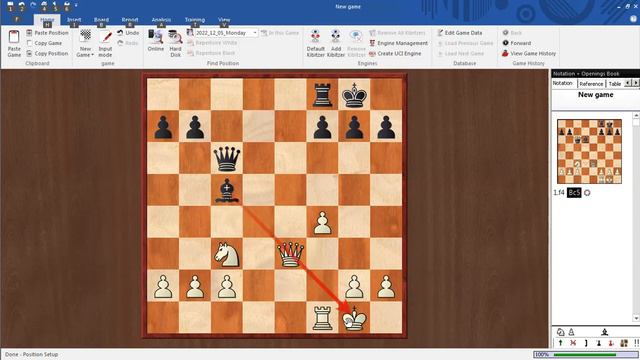
Task: Search for the position Online
Action: [156, 40]
